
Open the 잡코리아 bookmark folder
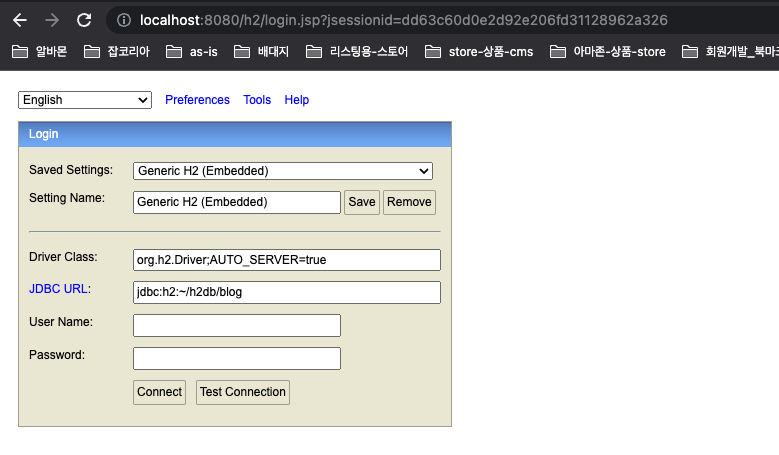click(x=117, y=52)
